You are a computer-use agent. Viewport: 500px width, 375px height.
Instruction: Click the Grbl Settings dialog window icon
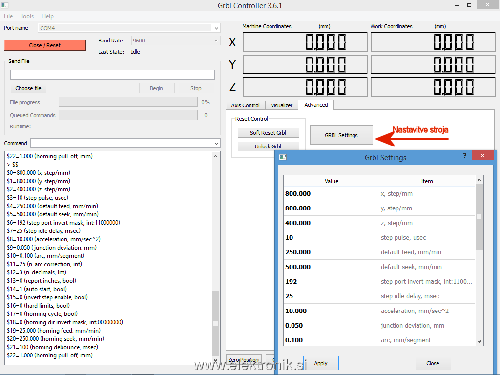[283, 157]
